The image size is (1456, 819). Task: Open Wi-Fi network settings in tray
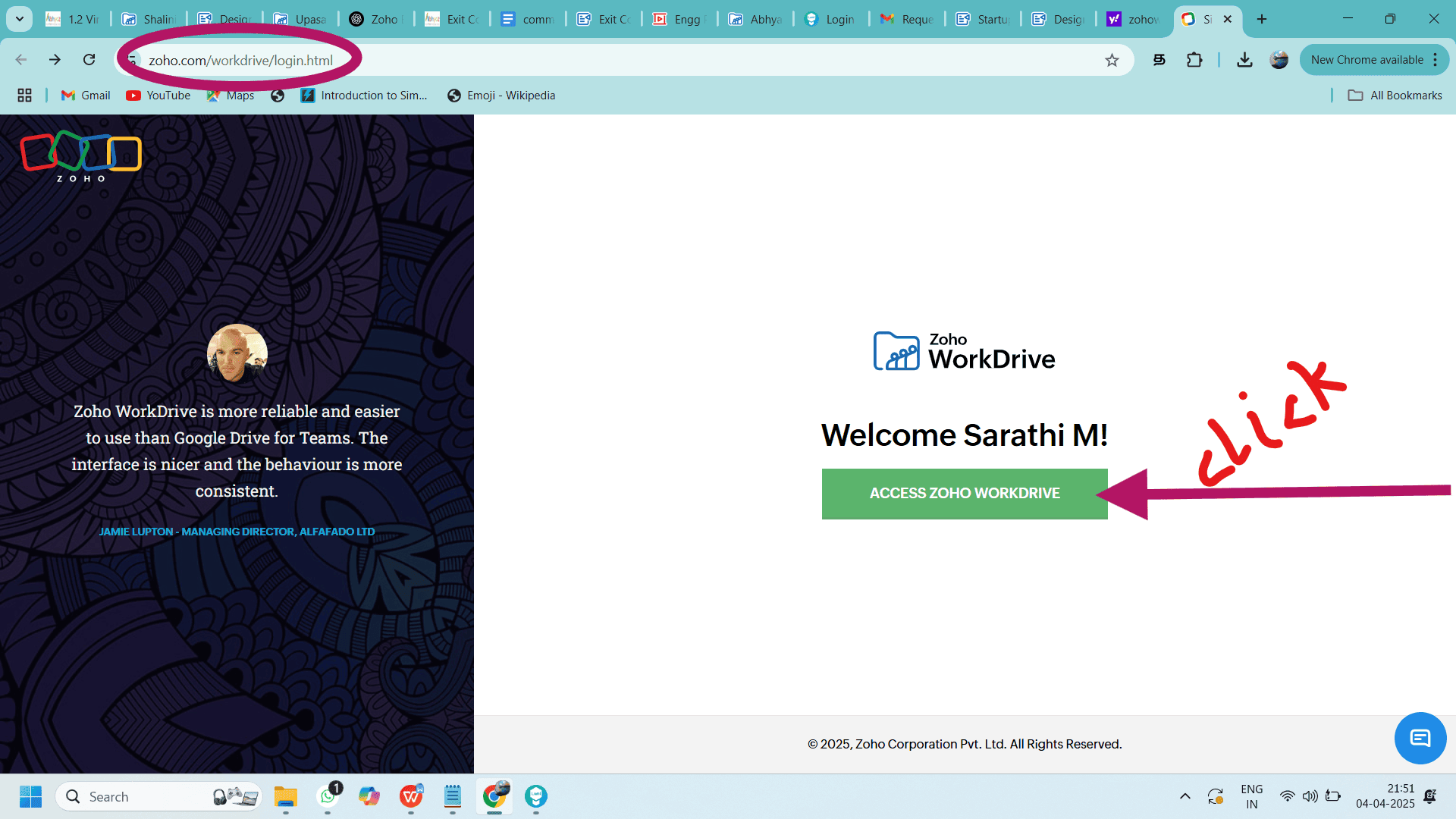point(1287,796)
